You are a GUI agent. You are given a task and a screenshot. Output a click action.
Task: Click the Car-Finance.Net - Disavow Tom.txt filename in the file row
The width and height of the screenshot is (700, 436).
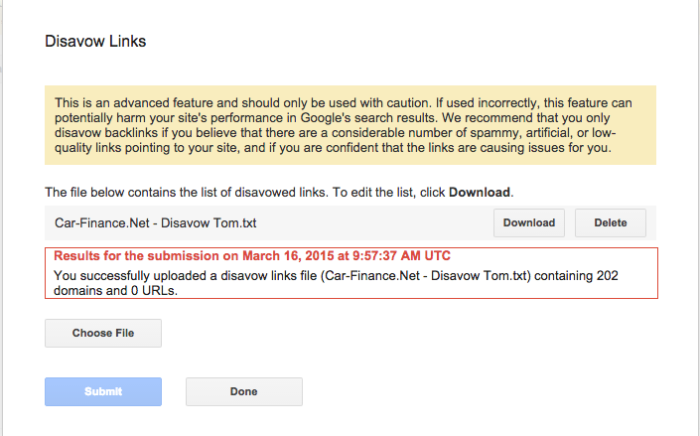point(155,223)
